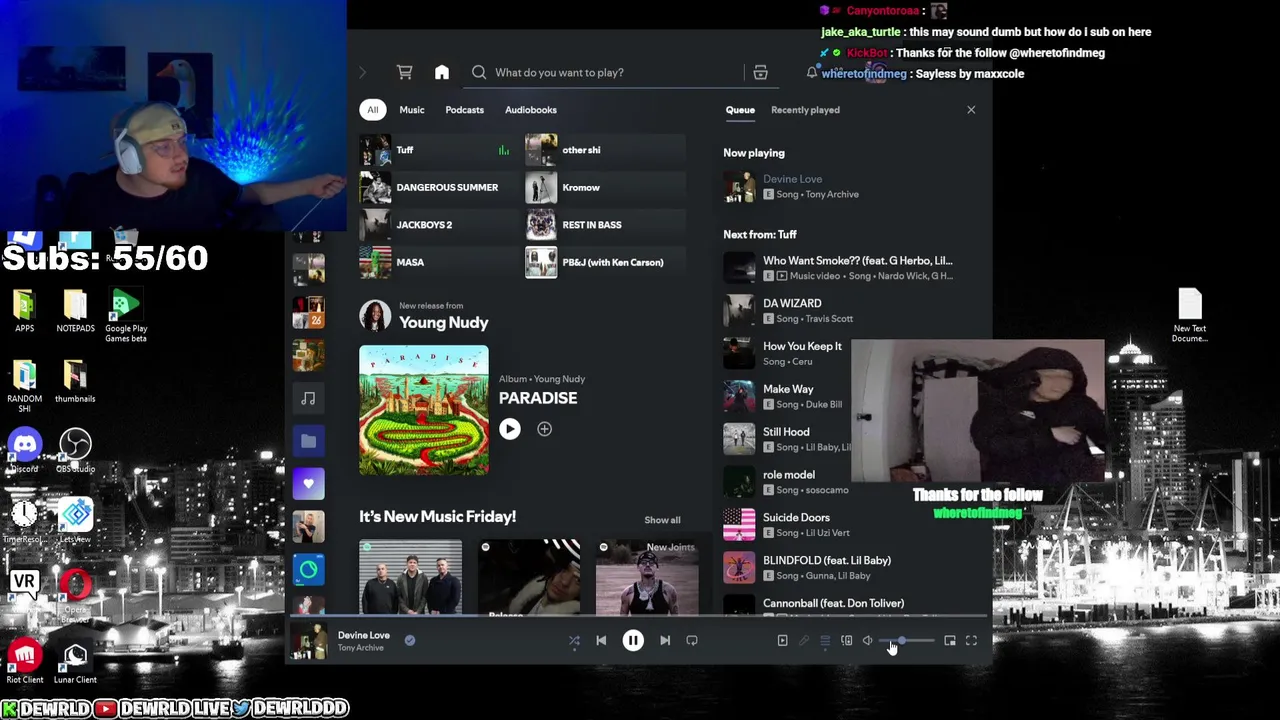The height and width of the screenshot is (720, 1280).
Task: Open OBS Studio desktop shortcut
Action: click(75, 450)
